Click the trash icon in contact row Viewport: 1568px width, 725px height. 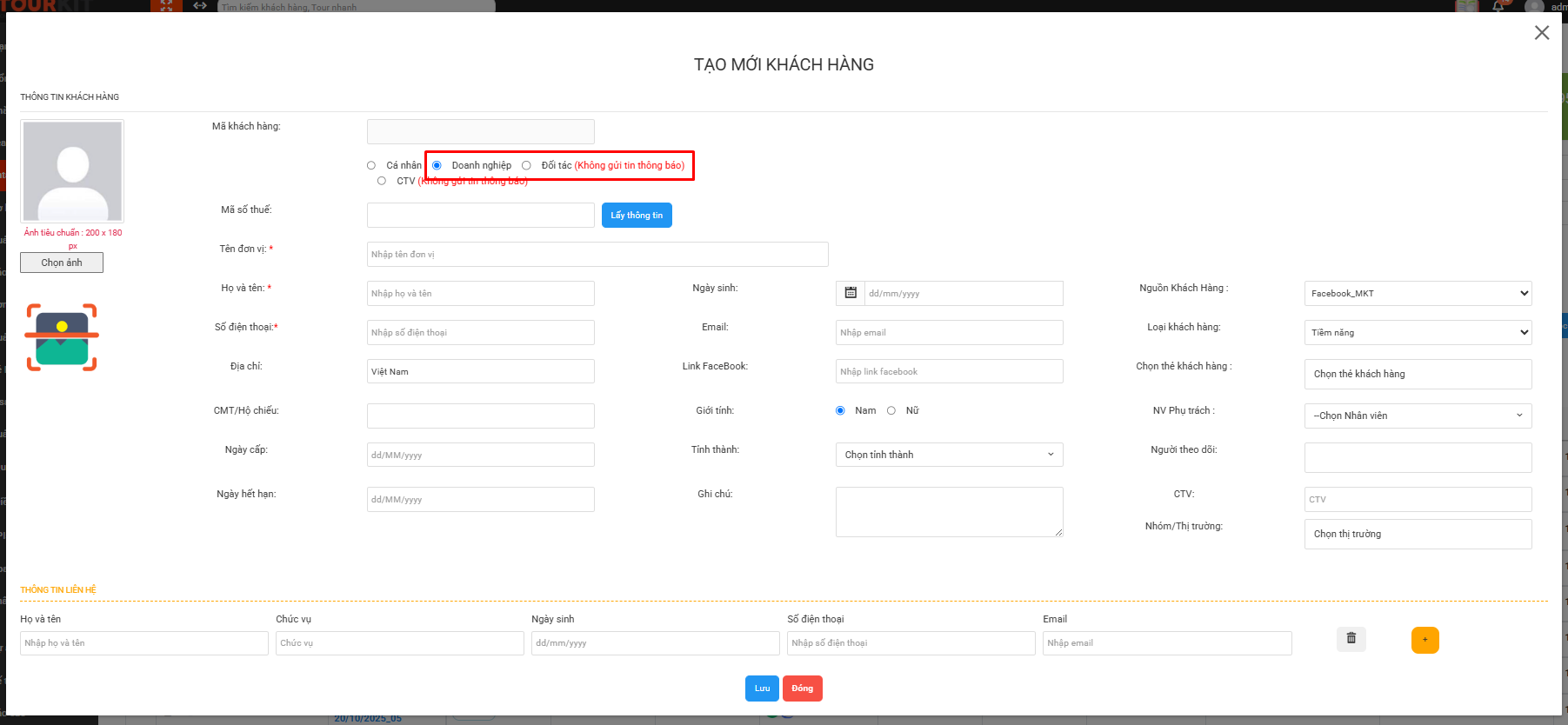1351,639
